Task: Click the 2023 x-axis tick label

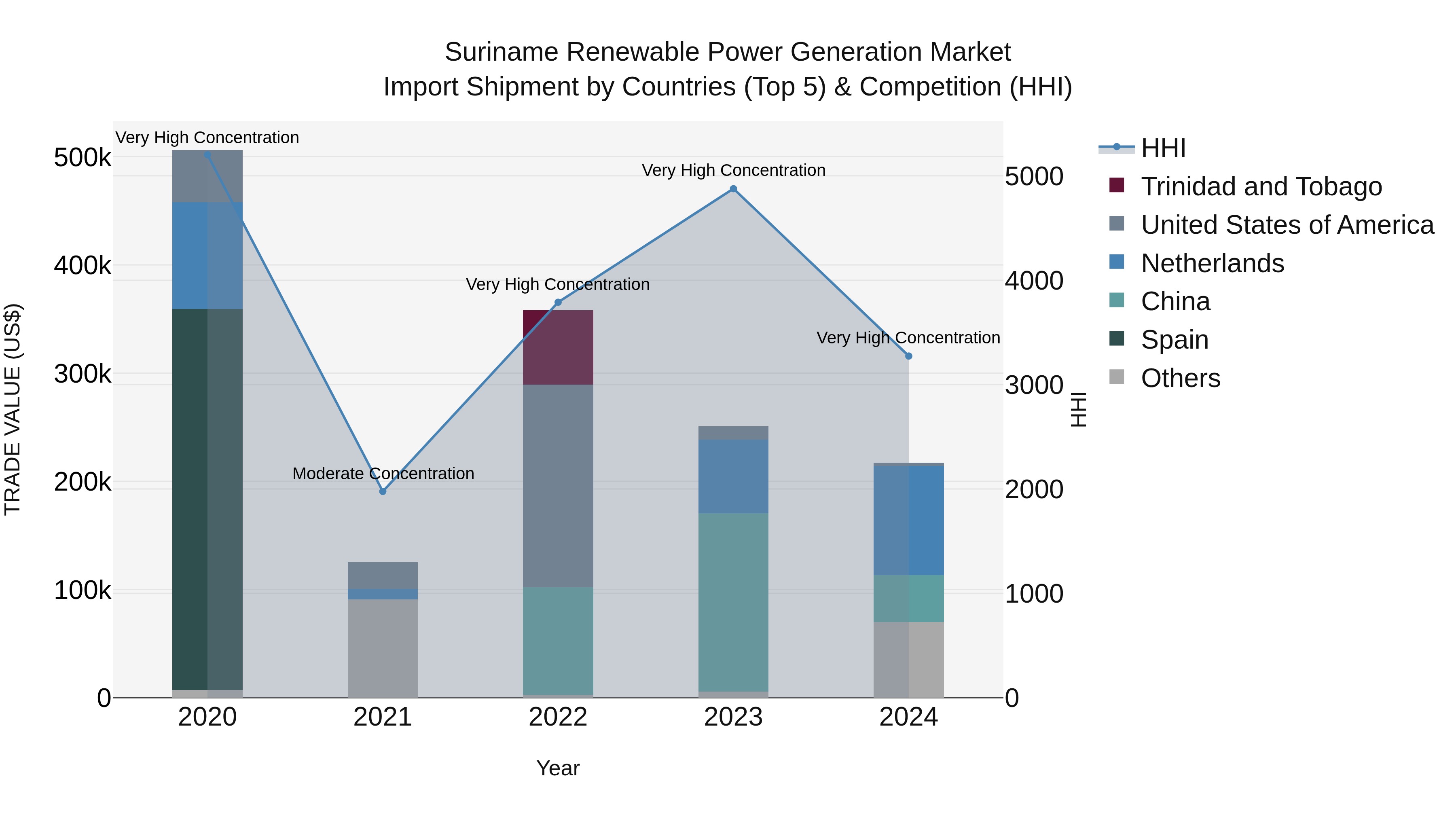Action: [x=733, y=717]
